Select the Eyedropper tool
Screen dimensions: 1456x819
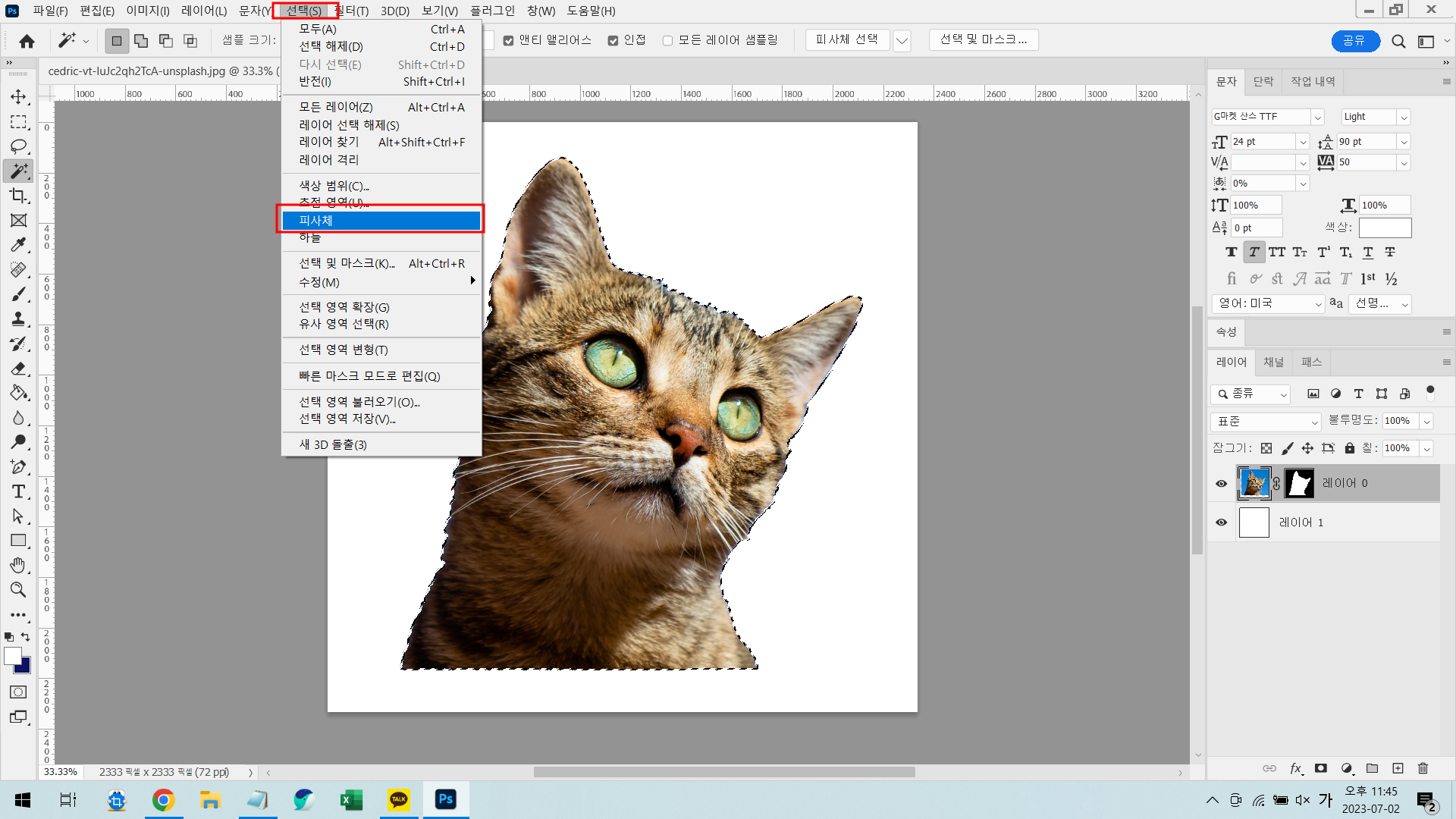[x=18, y=245]
